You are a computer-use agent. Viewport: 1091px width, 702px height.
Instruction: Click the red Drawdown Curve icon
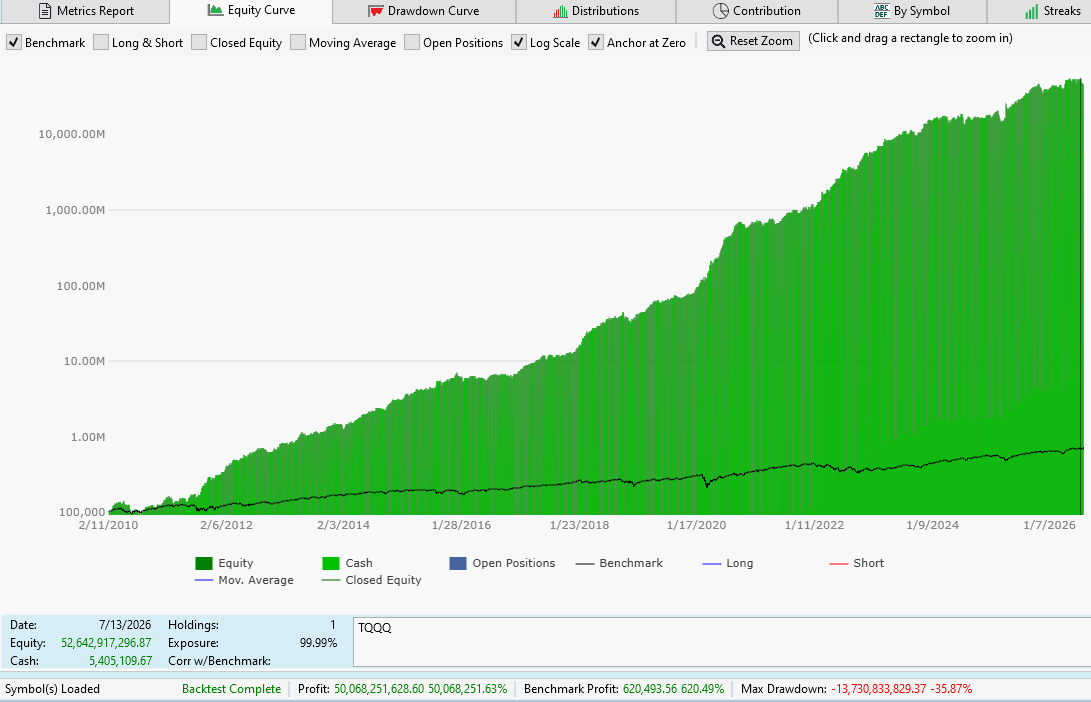376,11
